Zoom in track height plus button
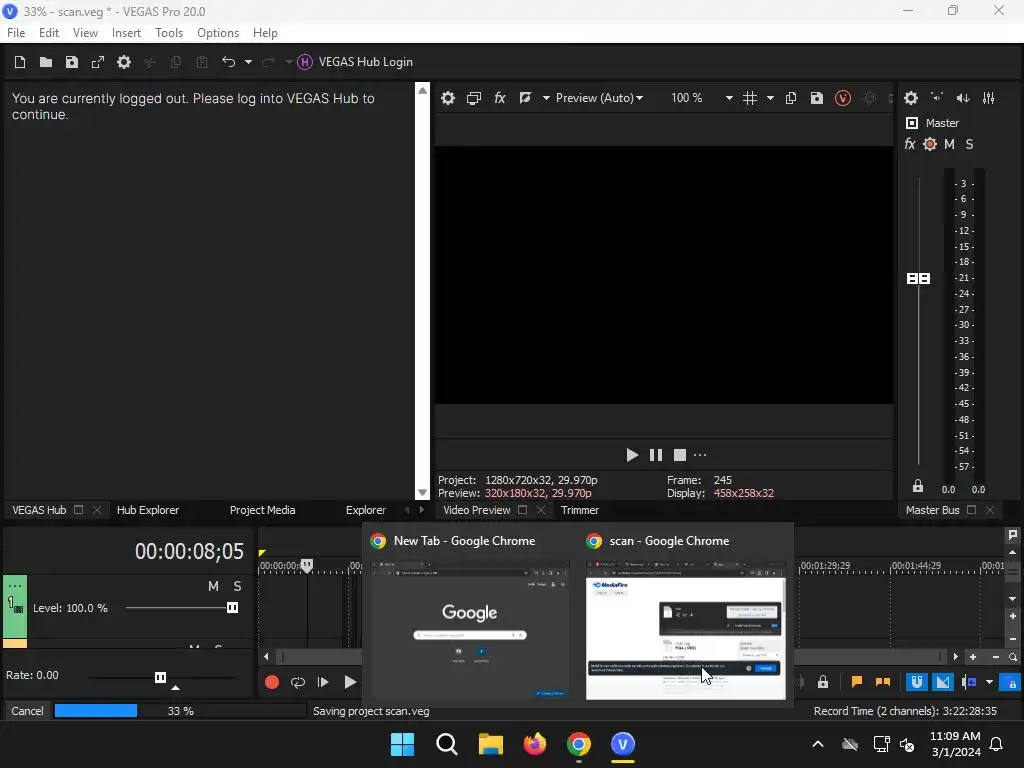Image resolution: width=1024 pixels, height=768 pixels. point(1013,616)
